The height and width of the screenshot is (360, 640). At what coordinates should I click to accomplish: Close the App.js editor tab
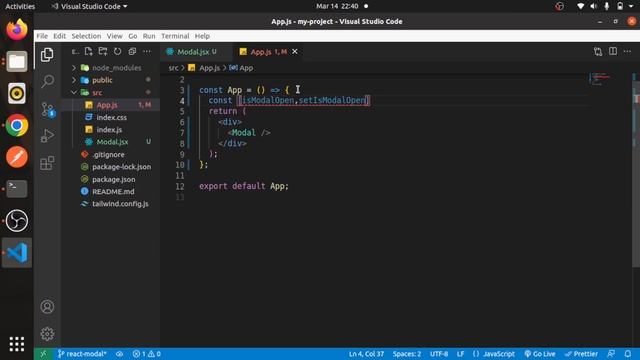coord(295,51)
